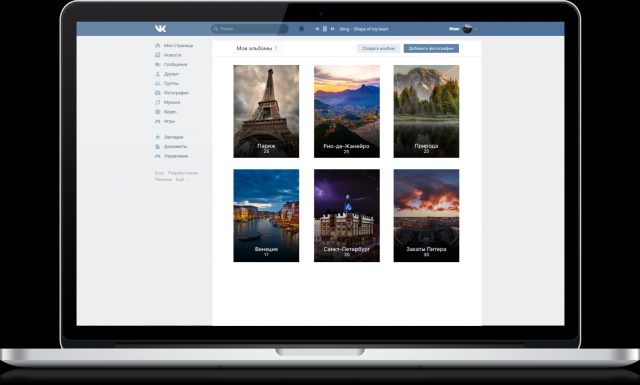Screen dimensions: 640x385
Task: Open Закладки via its star icon
Action: [x=158, y=137]
